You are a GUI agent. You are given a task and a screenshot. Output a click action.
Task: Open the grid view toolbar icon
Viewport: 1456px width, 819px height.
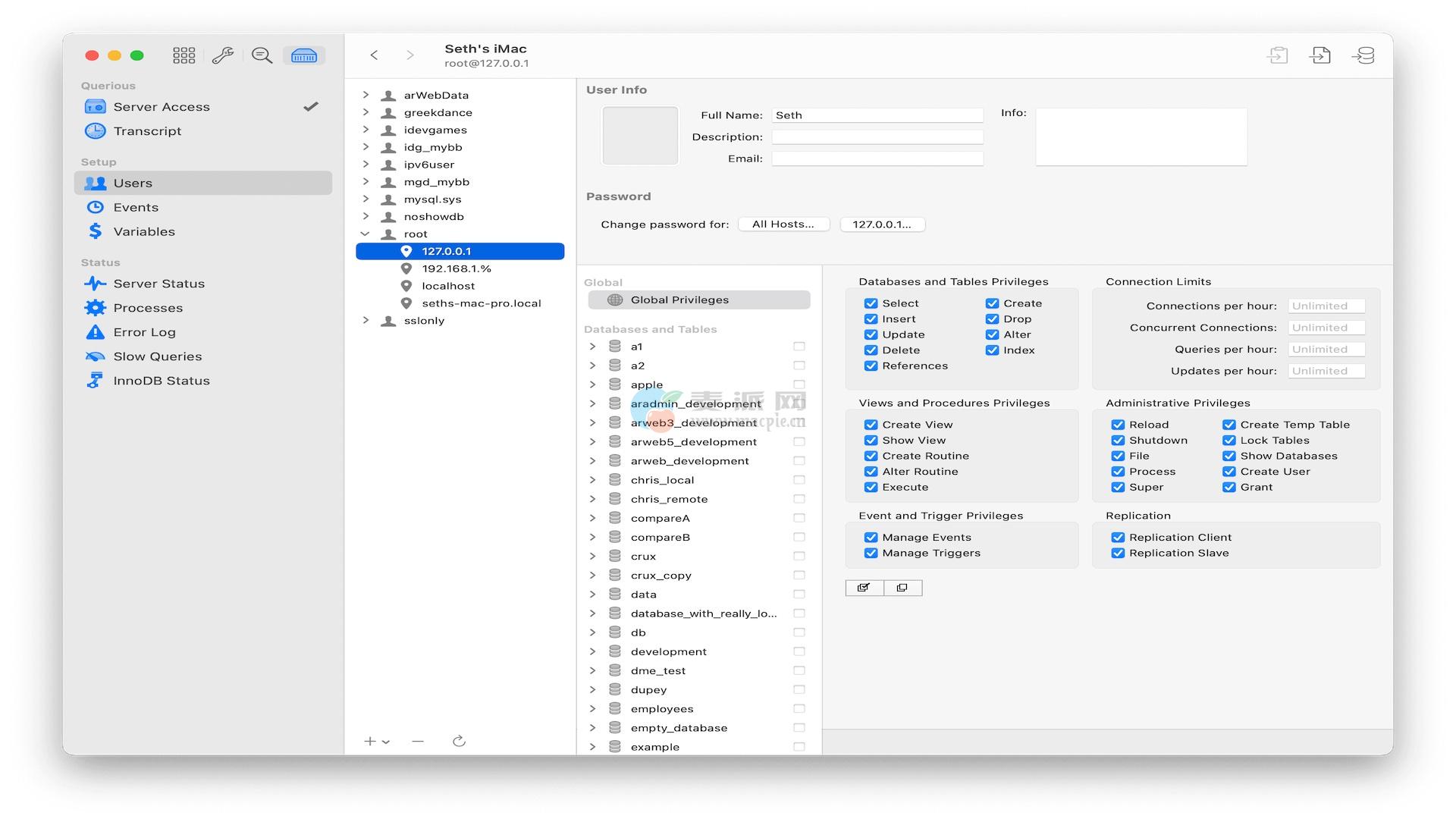pos(184,55)
